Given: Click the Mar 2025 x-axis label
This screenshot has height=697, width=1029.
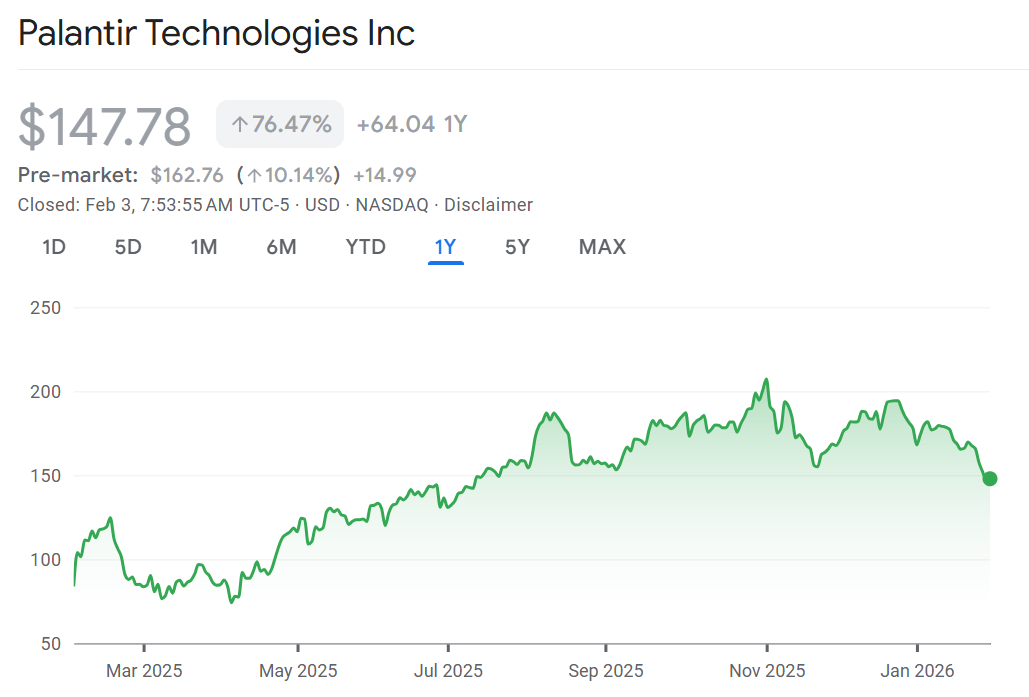Looking at the screenshot, I should coord(144,670).
